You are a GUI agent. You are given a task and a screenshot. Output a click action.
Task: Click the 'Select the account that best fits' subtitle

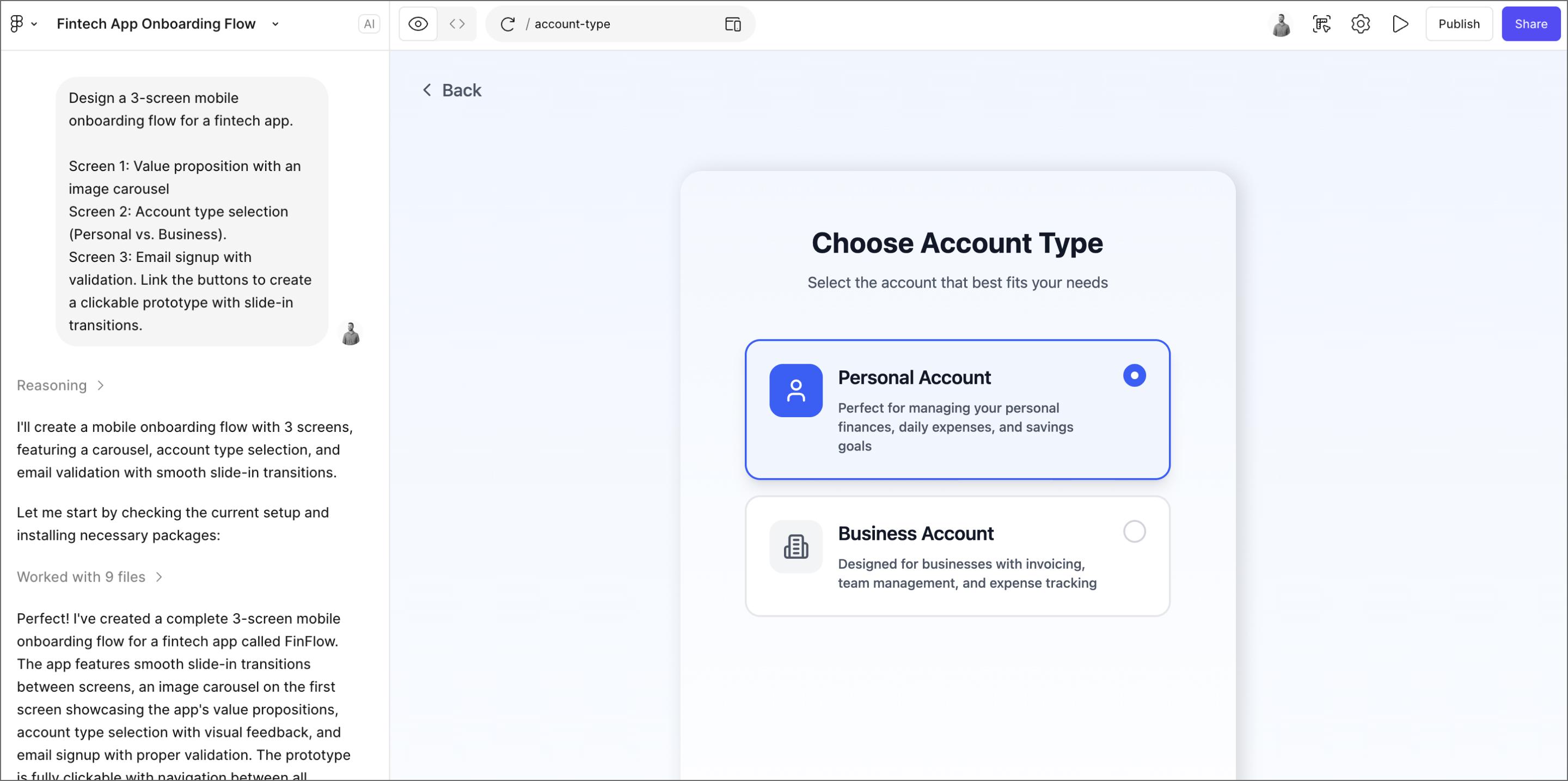(x=958, y=283)
